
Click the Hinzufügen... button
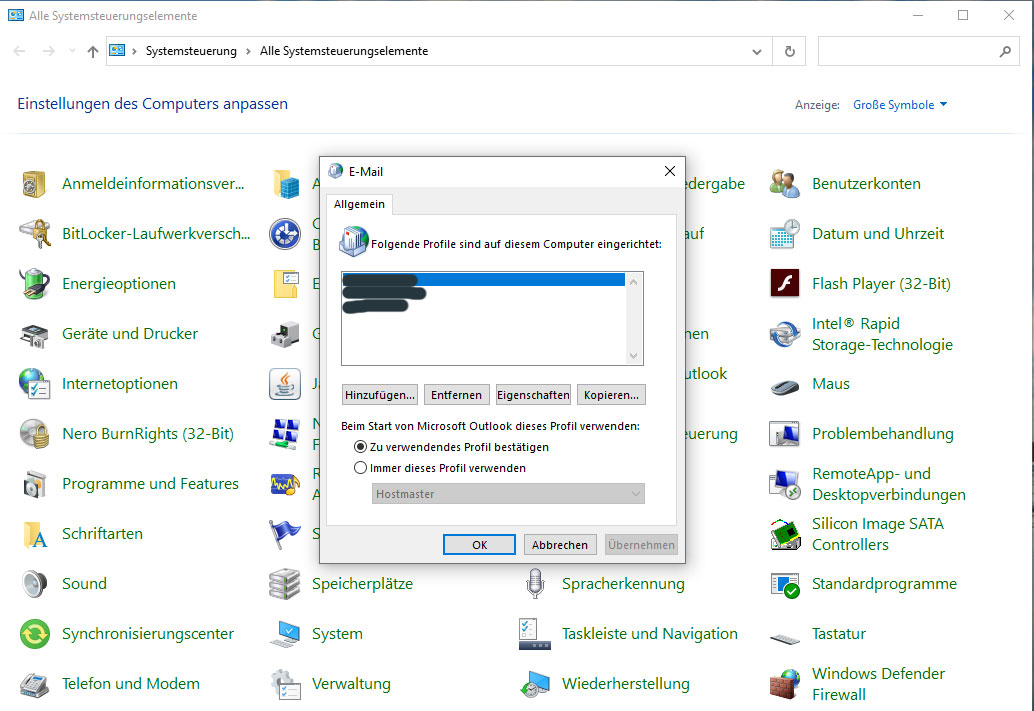380,395
